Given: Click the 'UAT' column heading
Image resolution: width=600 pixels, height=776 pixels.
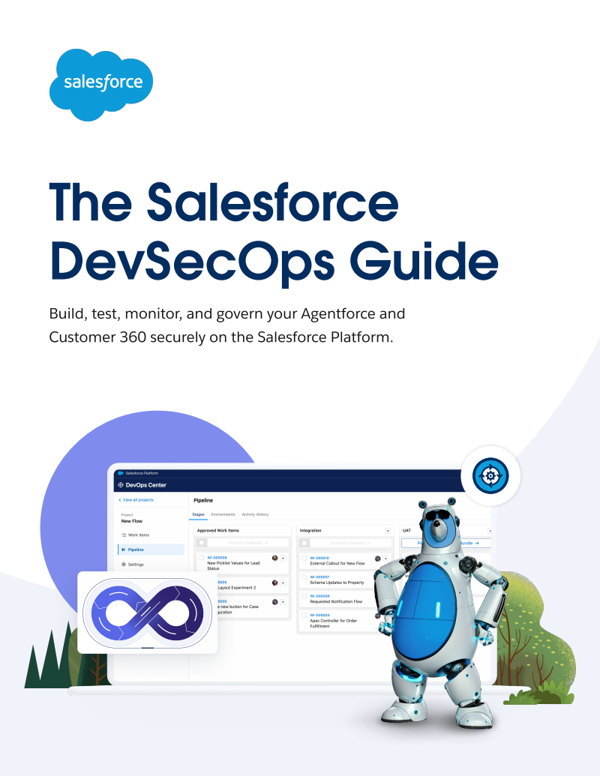Looking at the screenshot, I should click(406, 531).
